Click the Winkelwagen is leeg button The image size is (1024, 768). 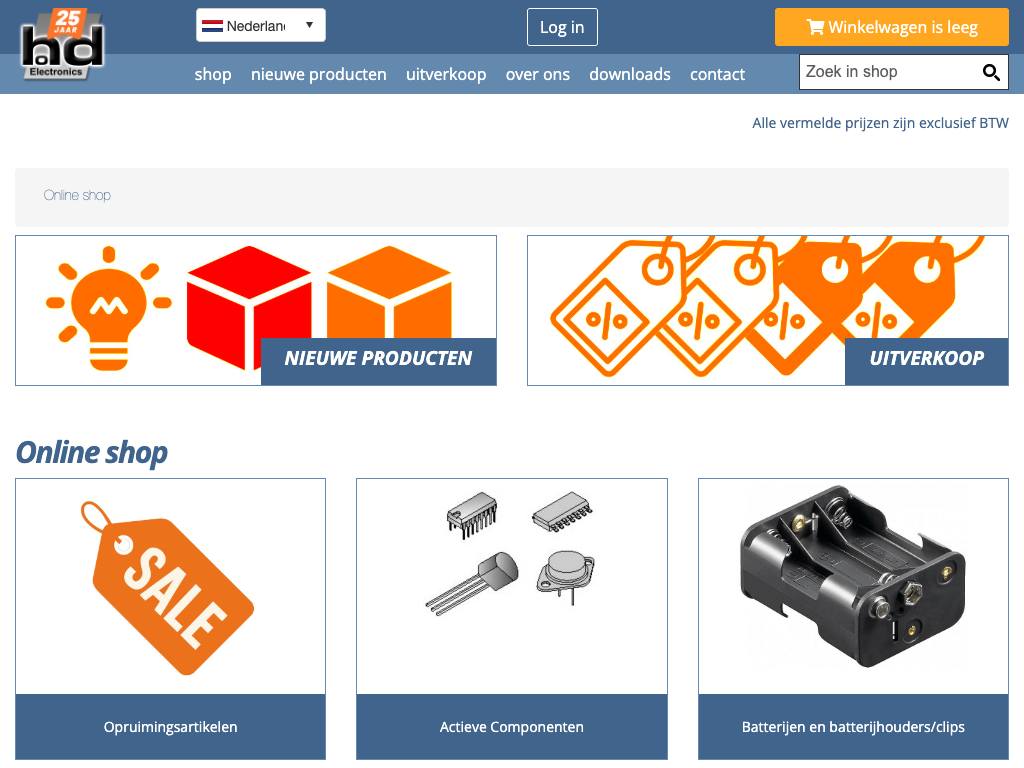pos(891,27)
